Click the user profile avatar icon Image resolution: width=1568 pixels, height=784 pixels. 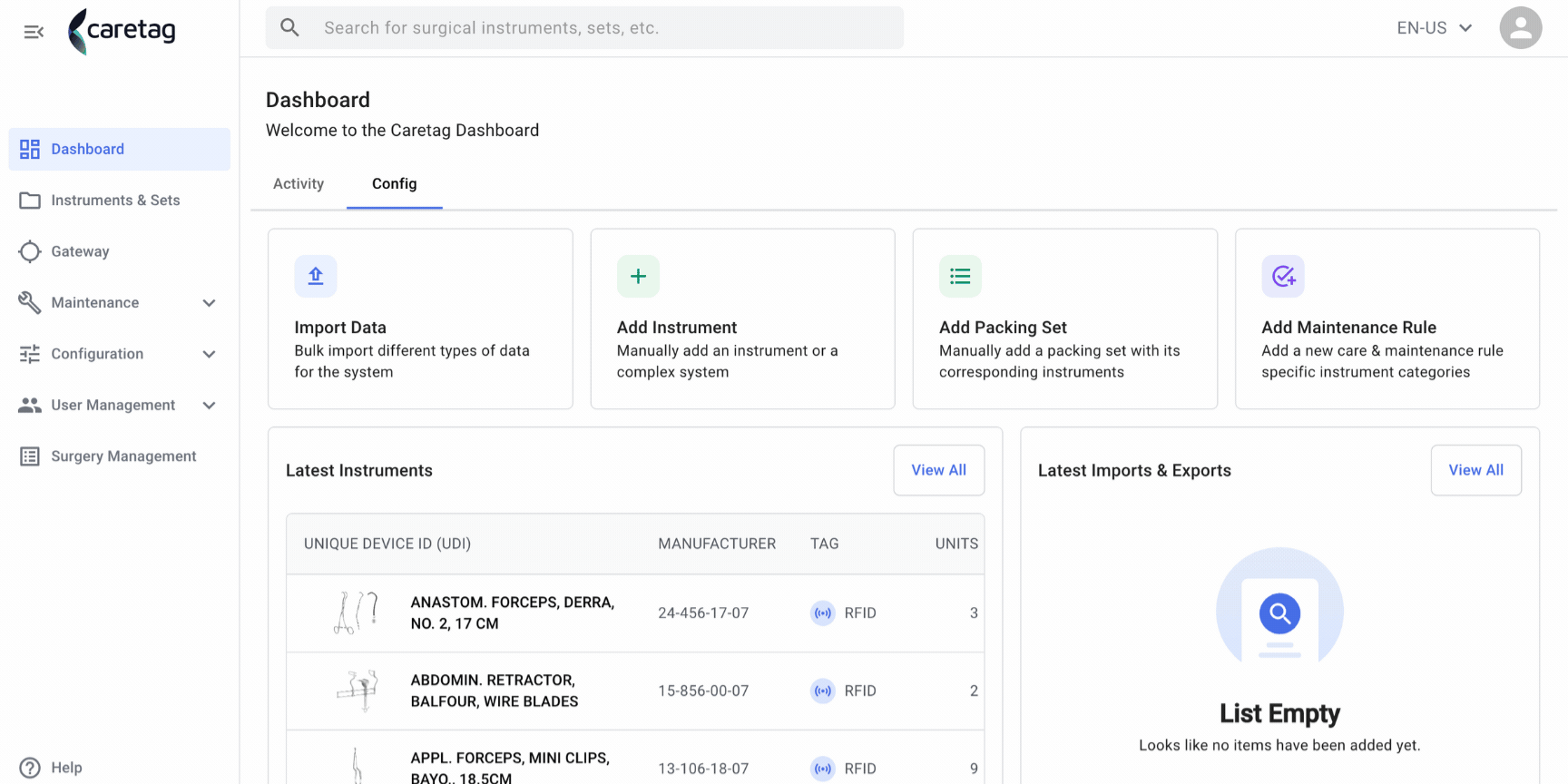[x=1521, y=28]
